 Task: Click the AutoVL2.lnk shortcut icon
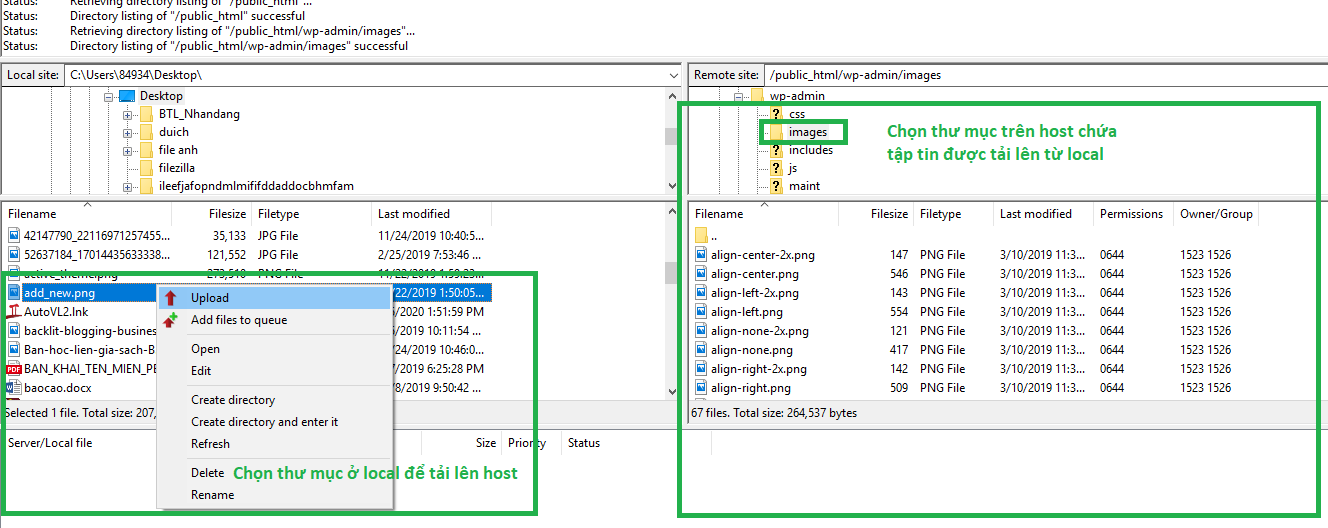(x=14, y=312)
